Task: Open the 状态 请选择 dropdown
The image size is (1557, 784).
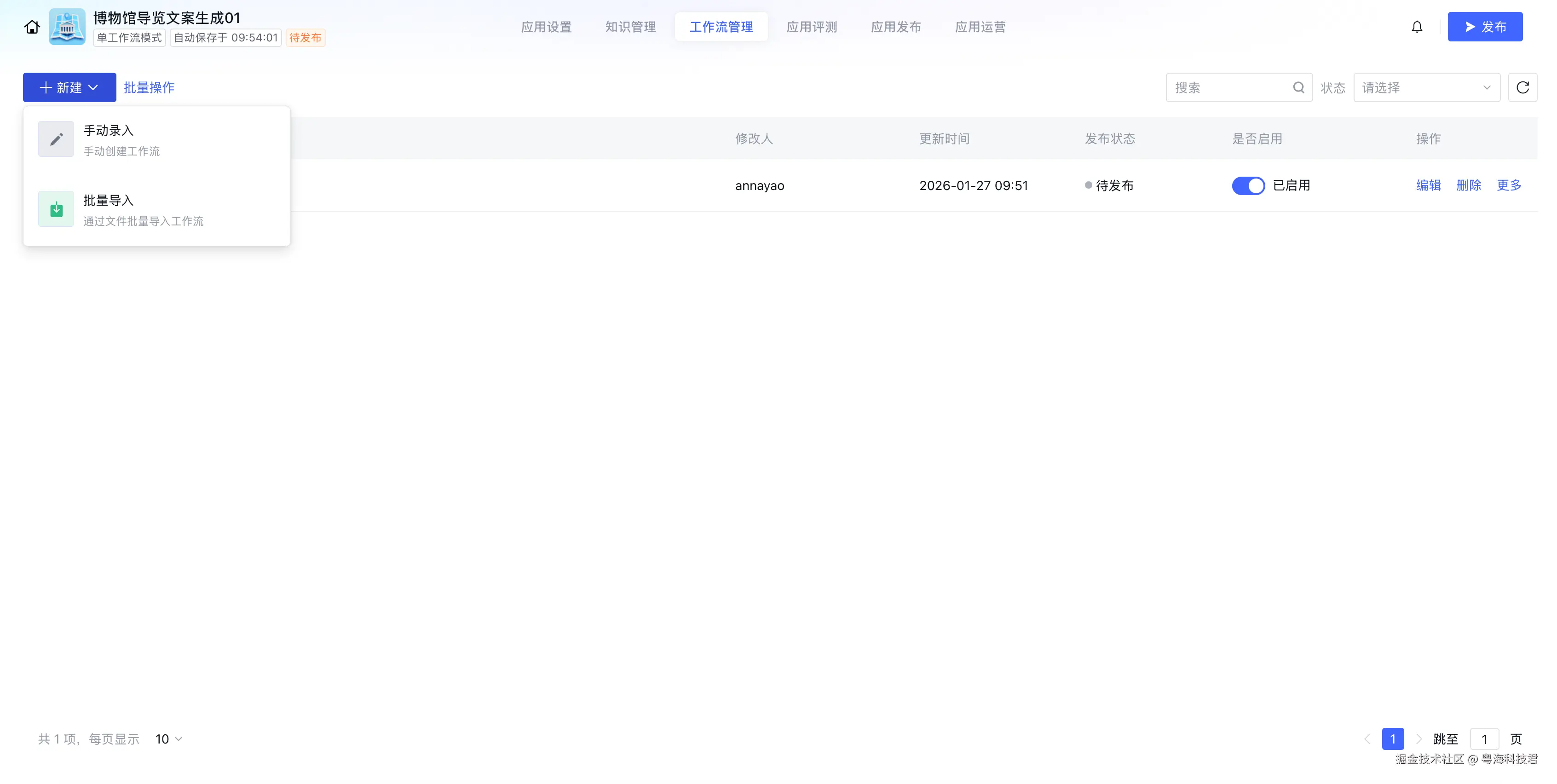Action: [x=1426, y=88]
